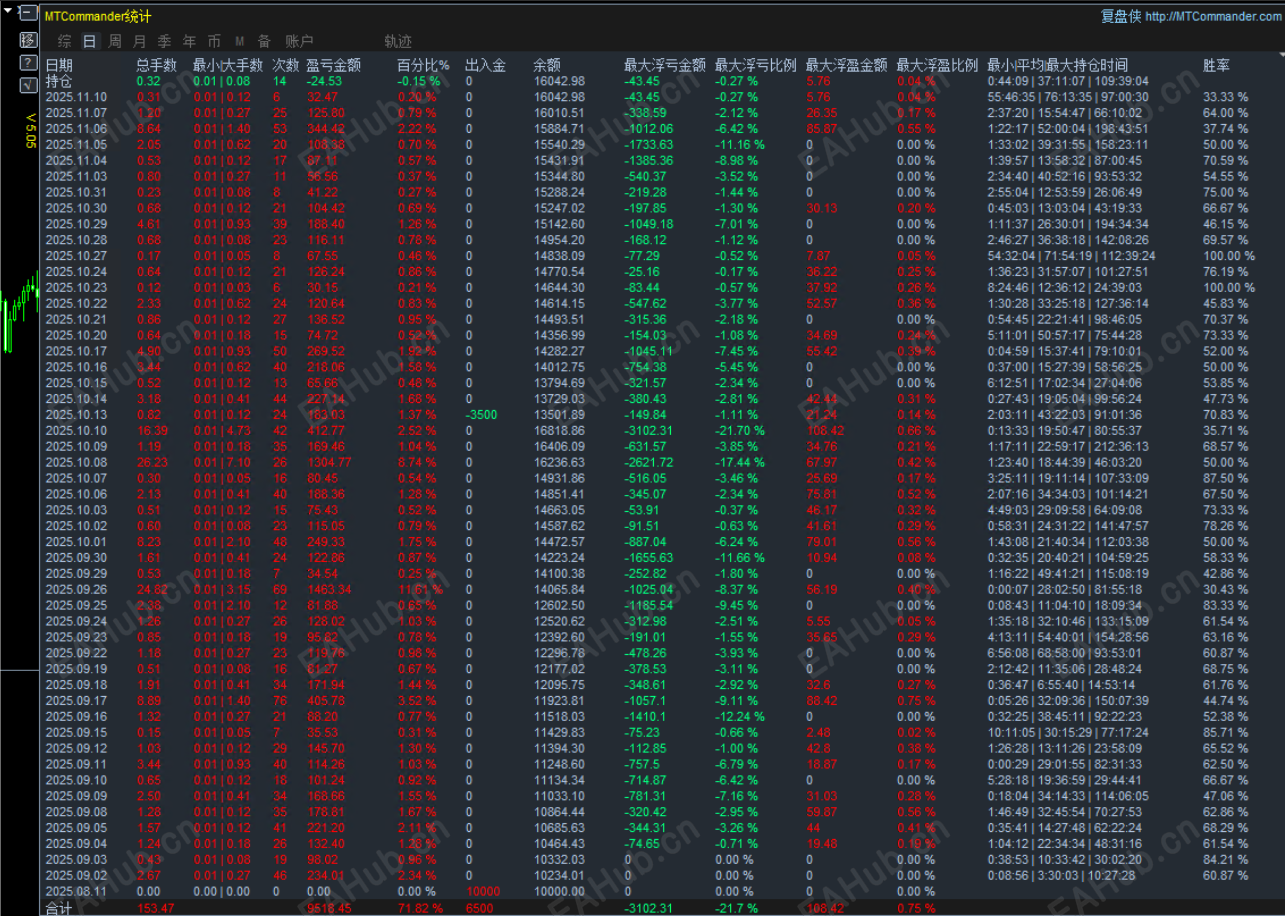1285x916 pixels.
Task: Click the 移 (move) icon in the left strip
Action: [x=28, y=40]
